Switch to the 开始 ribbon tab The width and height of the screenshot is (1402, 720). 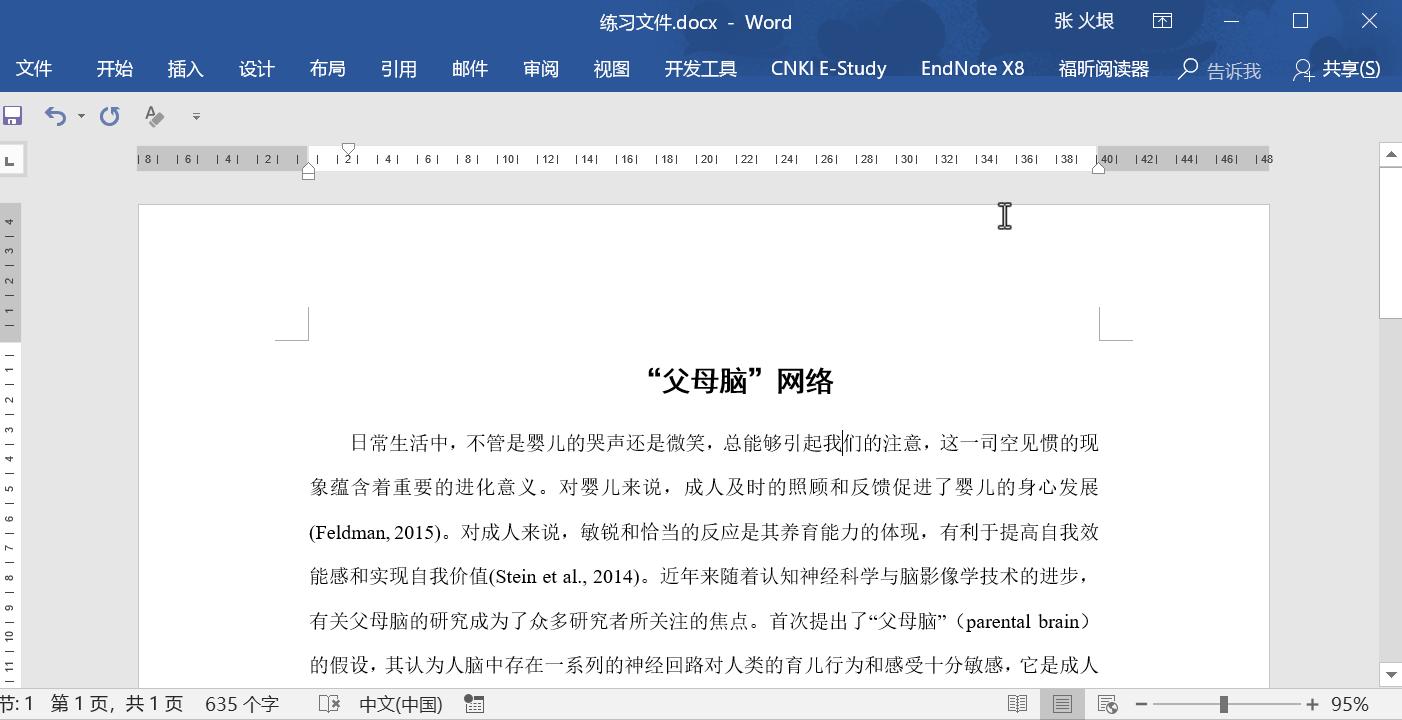(115, 69)
